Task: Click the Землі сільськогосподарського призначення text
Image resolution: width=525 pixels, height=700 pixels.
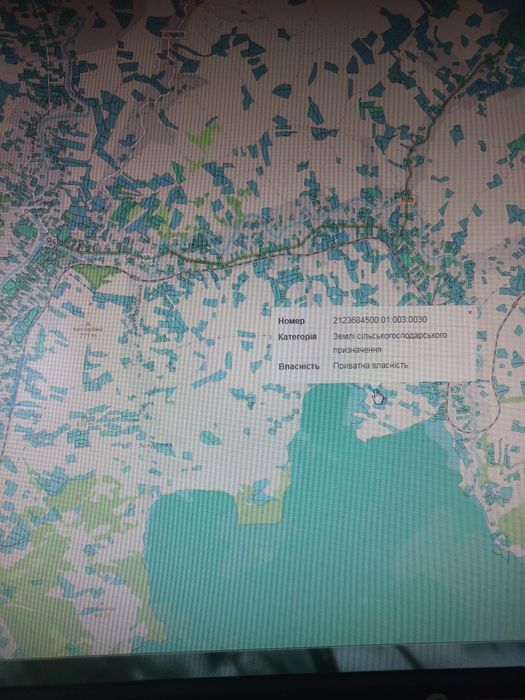Action: pos(390,342)
